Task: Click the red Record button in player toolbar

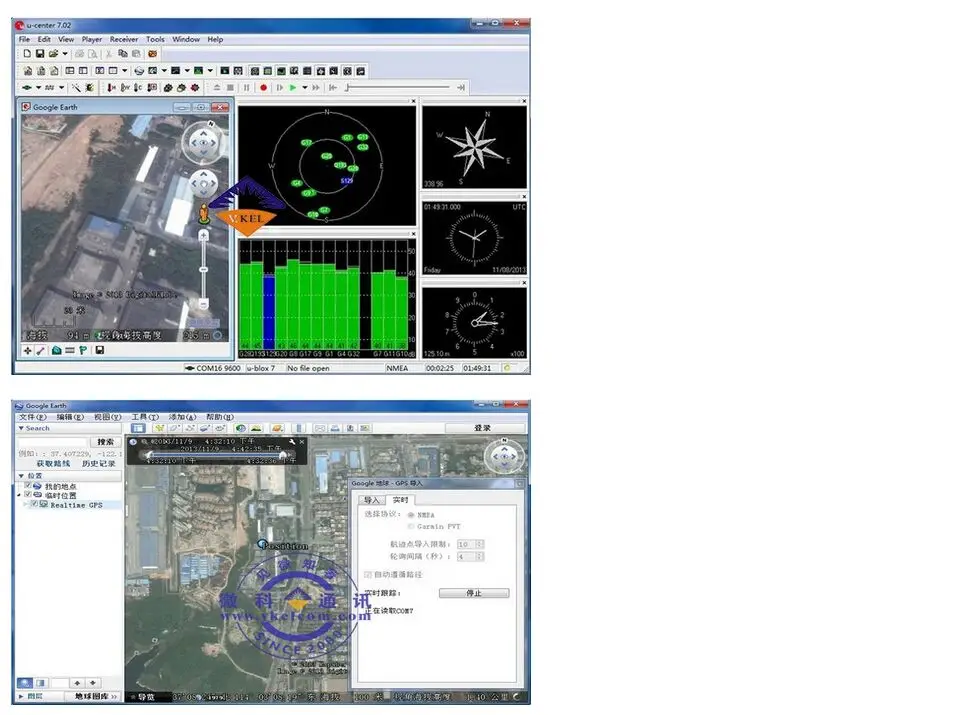Action: coord(264,88)
